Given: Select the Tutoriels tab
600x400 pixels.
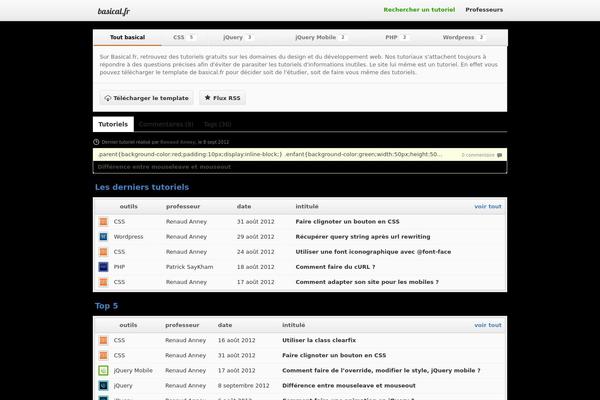Looking at the screenshot, I should [113, 124].
